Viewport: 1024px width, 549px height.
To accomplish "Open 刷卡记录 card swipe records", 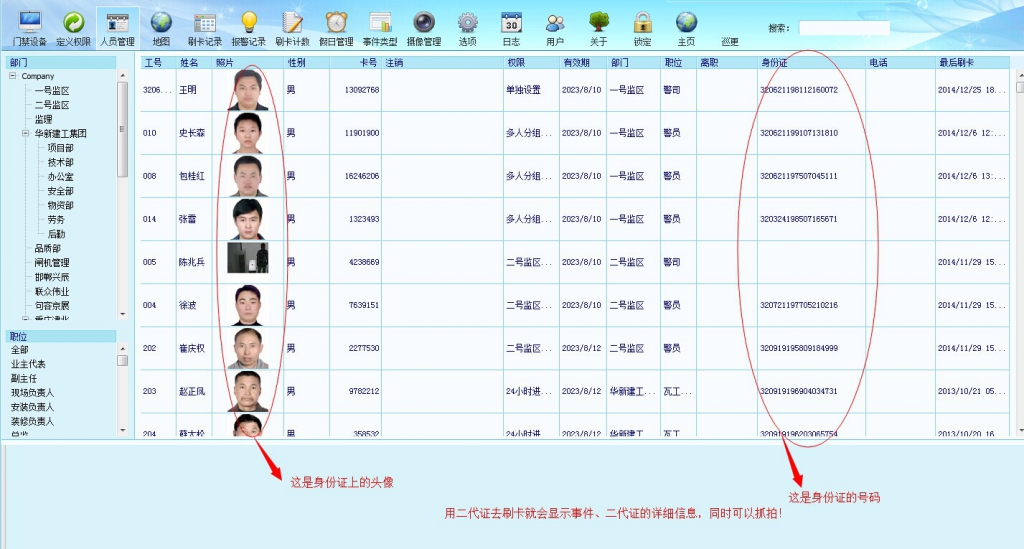I will click(x=204, y=28).
